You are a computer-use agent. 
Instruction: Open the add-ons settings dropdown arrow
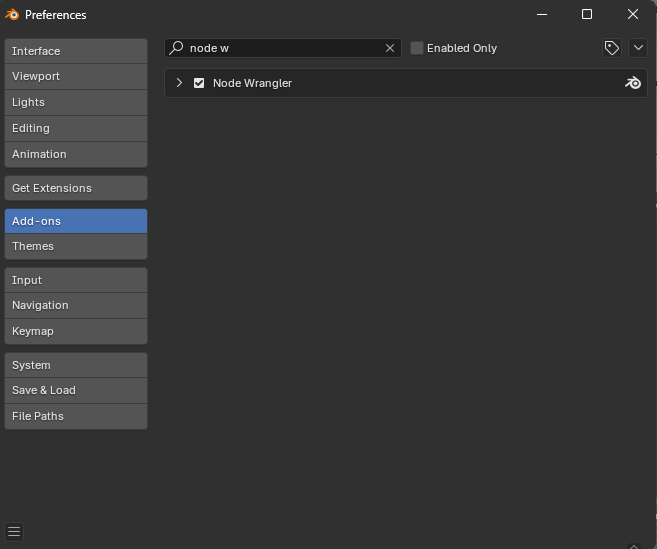[x=638, y=48]
